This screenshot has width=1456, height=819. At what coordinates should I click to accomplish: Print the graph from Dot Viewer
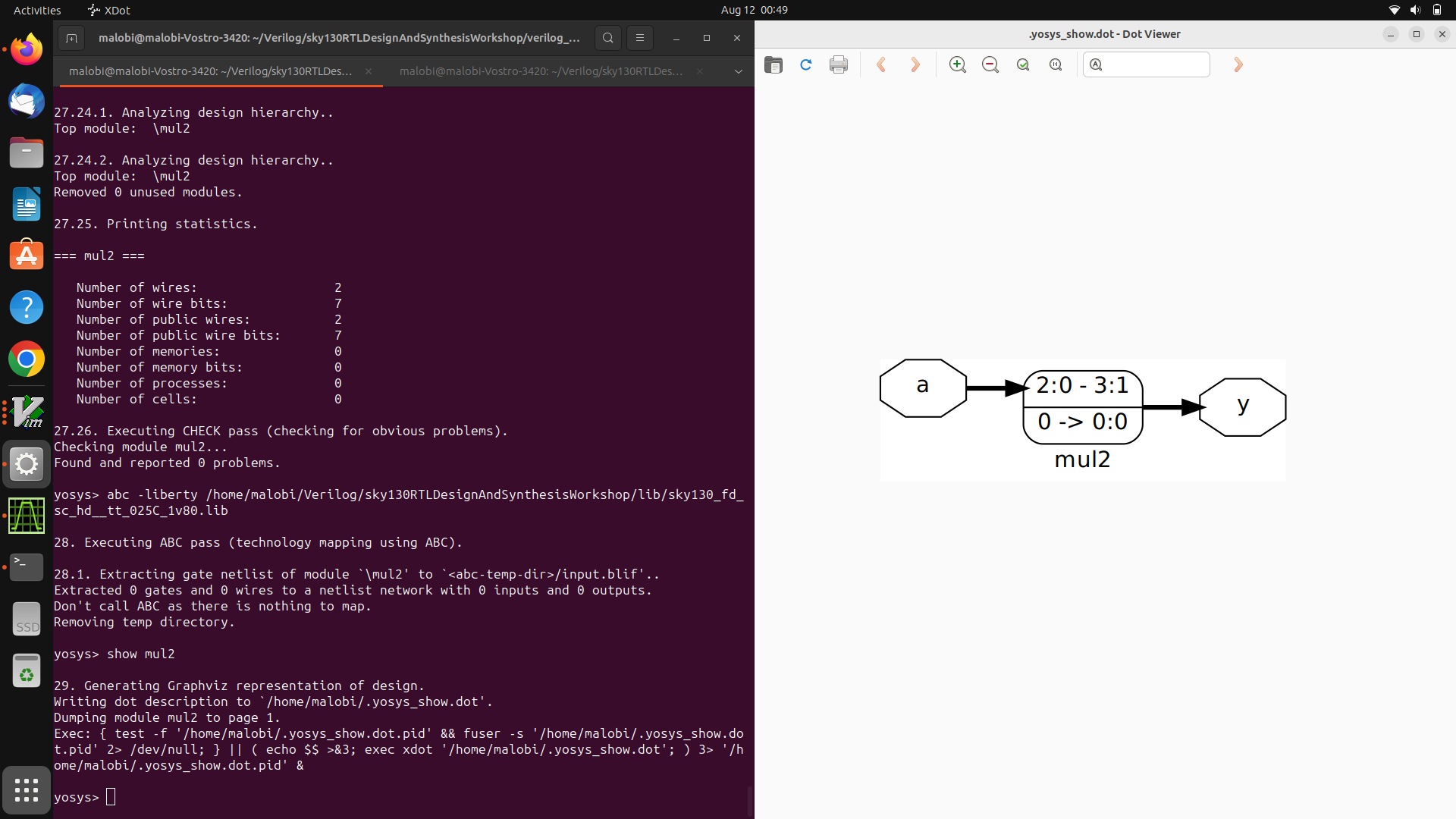(x=838, y=64)
